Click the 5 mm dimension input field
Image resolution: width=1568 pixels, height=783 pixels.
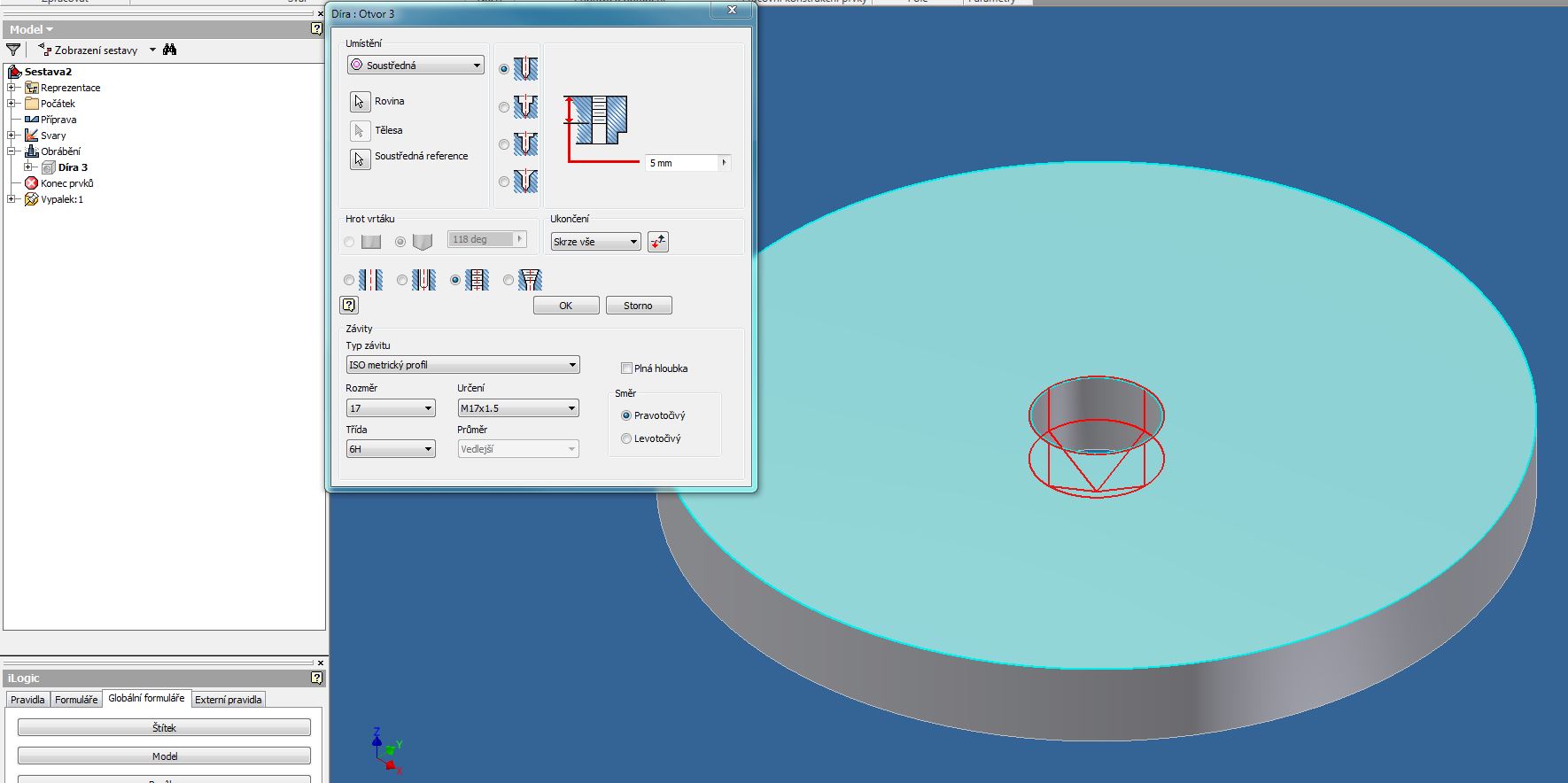(x=681, y=163)
